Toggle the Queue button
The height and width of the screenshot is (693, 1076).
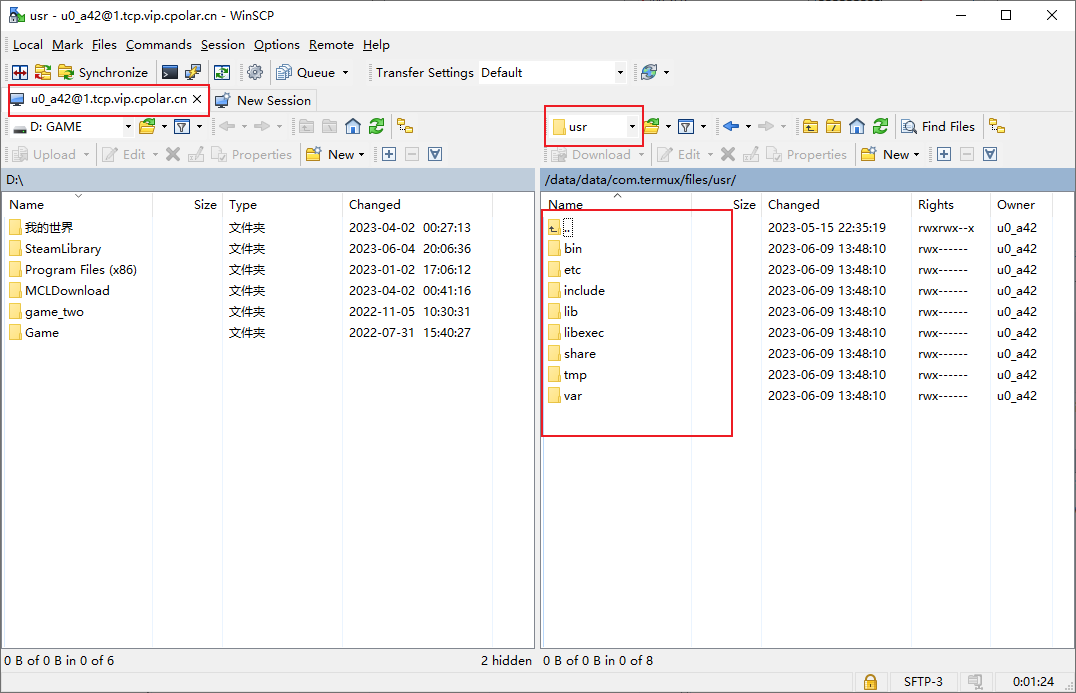point(305,72)
